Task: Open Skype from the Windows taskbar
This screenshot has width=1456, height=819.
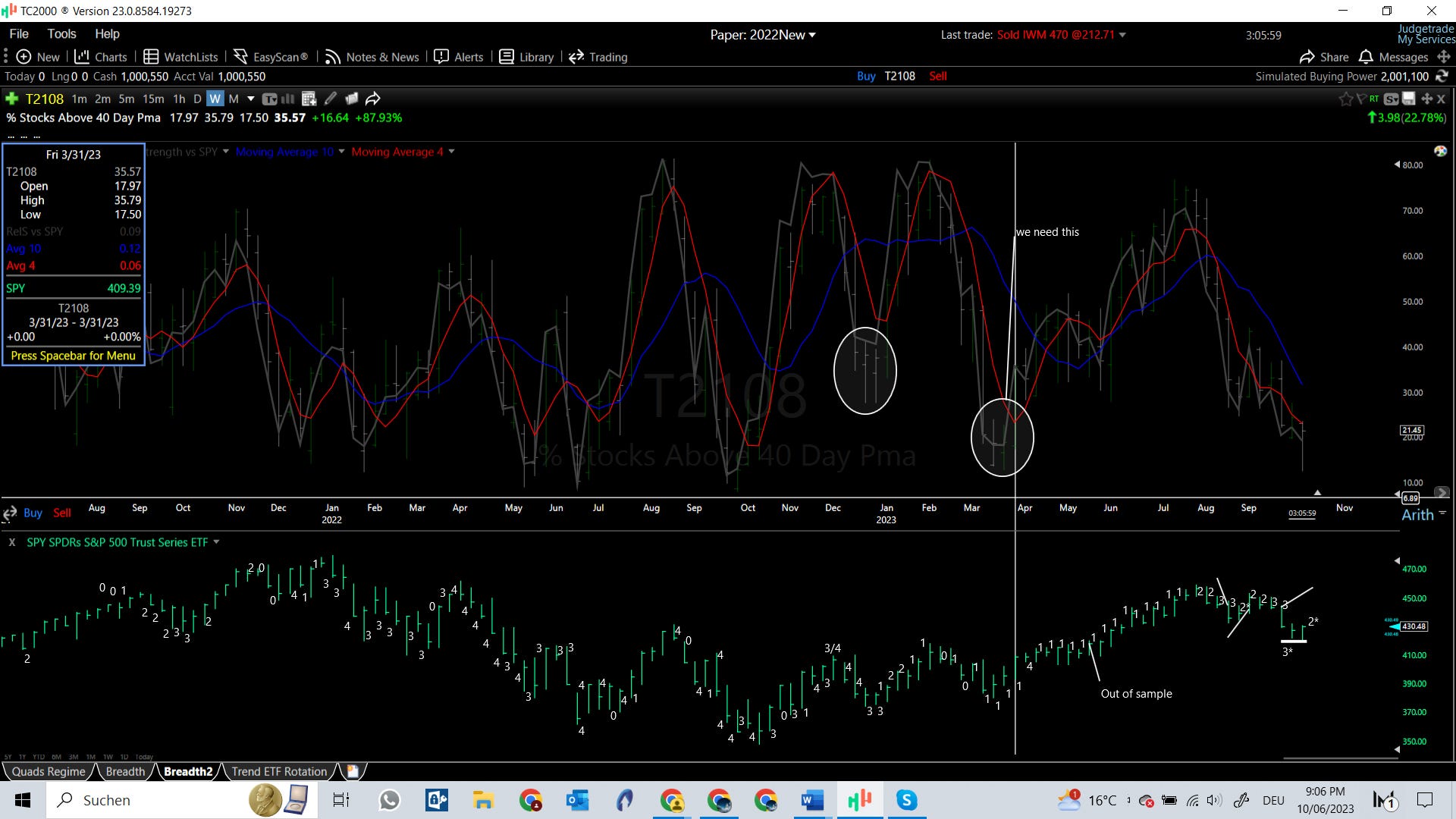Action: pos(906,800)
